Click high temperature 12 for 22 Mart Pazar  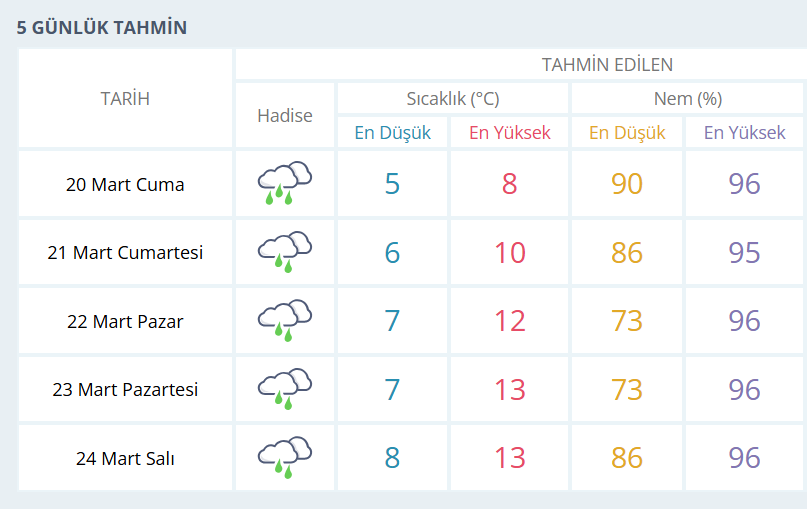[x=510, y=321]
